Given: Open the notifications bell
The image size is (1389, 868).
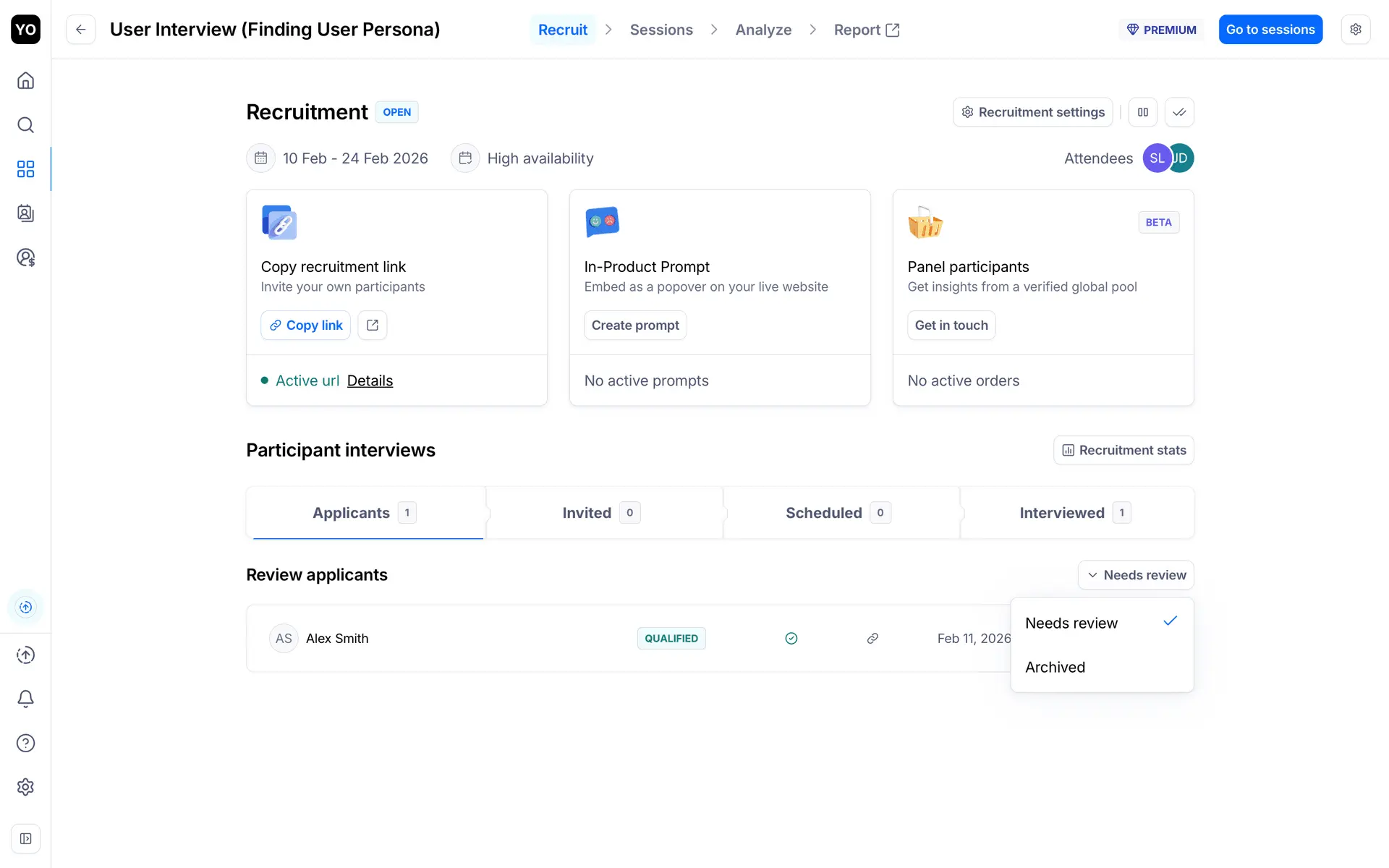Looking at the screenshot, I should coord(25,699).
